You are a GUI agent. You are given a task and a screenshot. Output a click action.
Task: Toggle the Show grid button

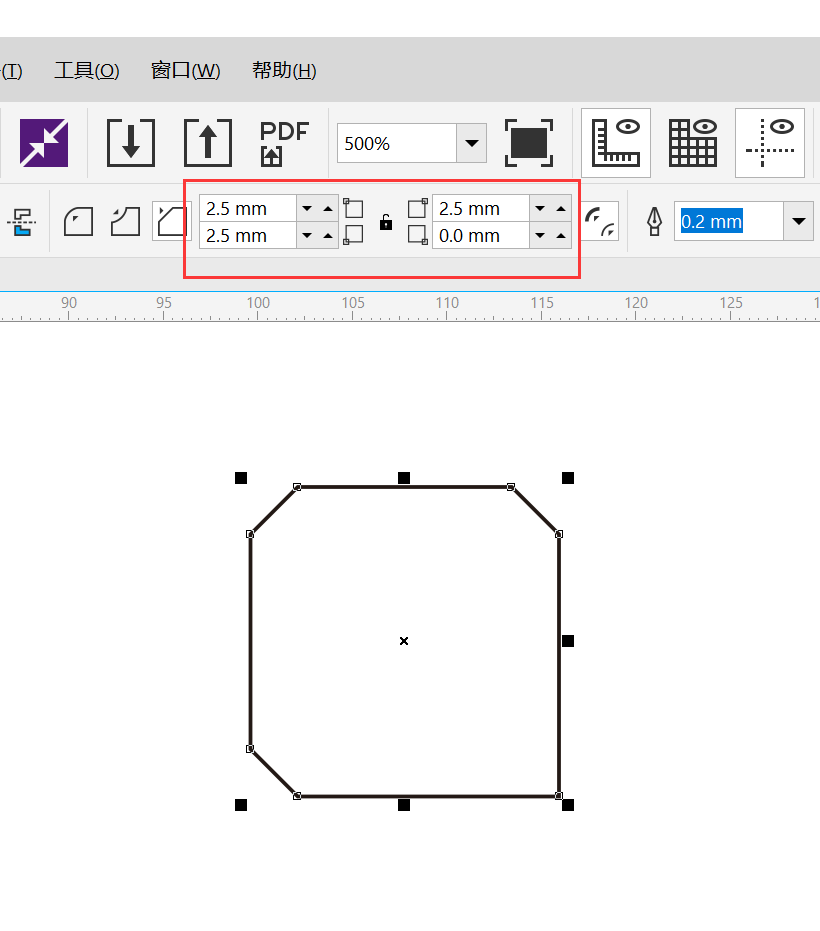click(693, 142)
